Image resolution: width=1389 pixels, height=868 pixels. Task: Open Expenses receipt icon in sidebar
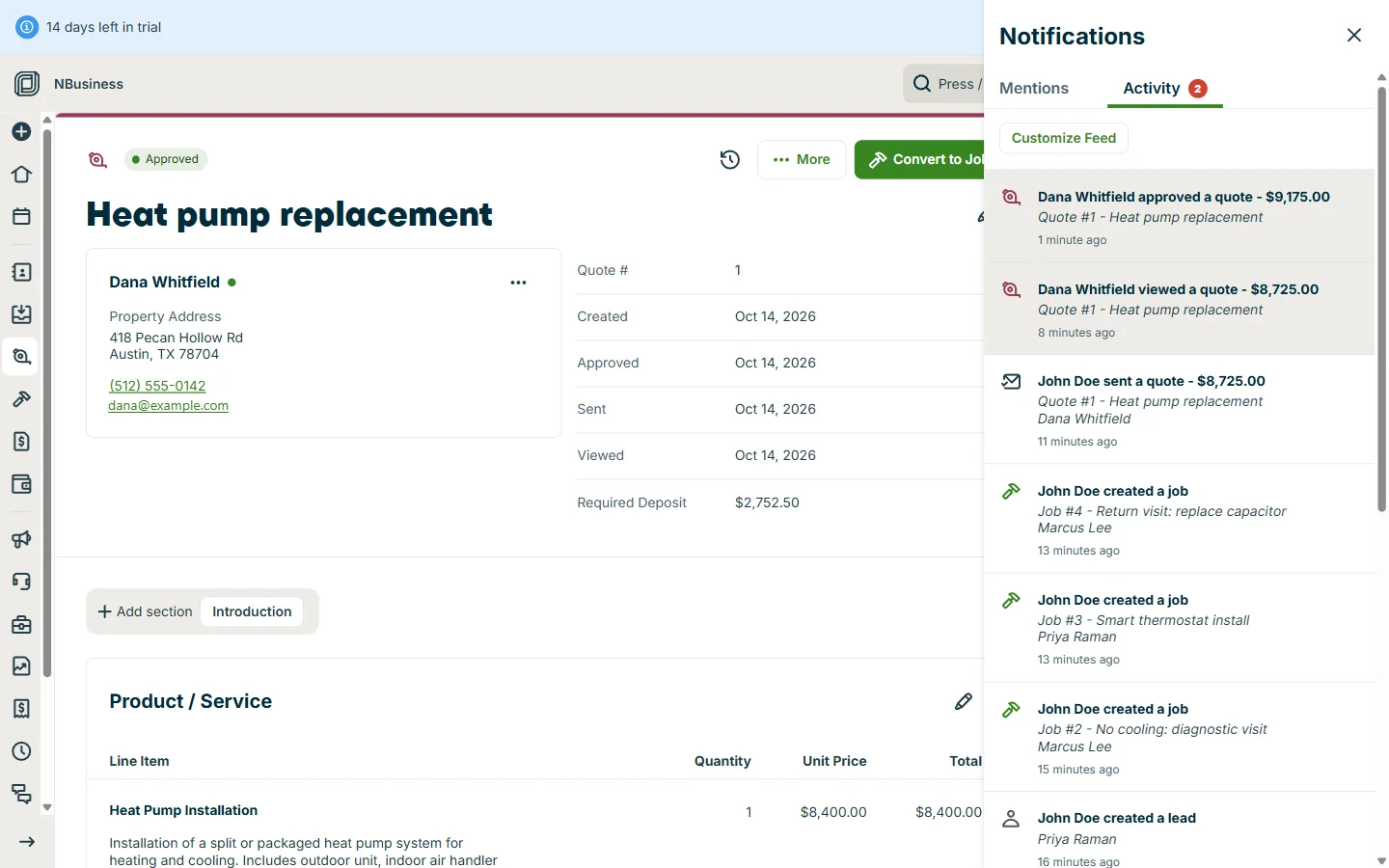(x=21, y=709)
